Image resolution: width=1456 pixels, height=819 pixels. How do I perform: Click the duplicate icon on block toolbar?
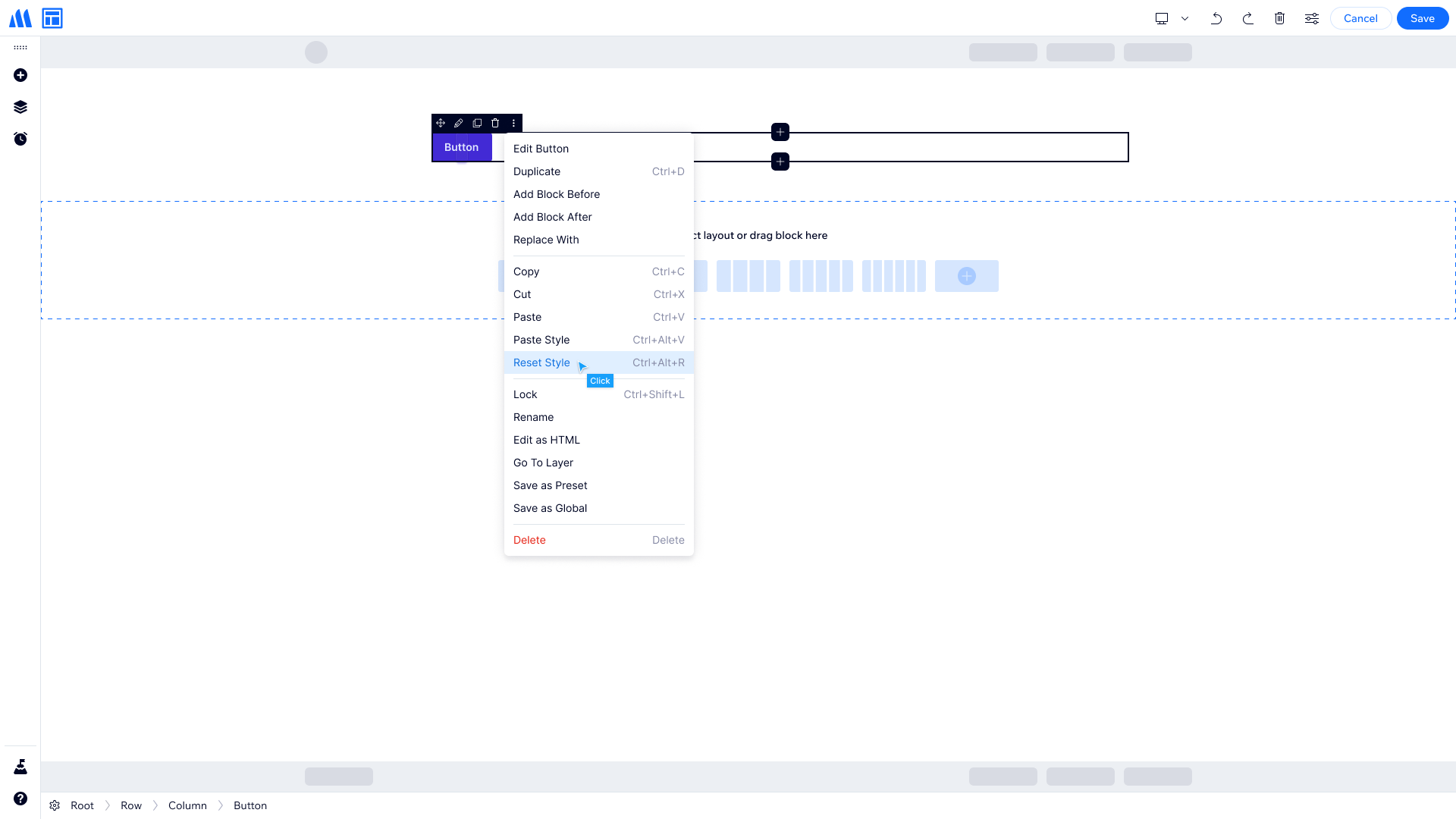(x=477, y=123)
